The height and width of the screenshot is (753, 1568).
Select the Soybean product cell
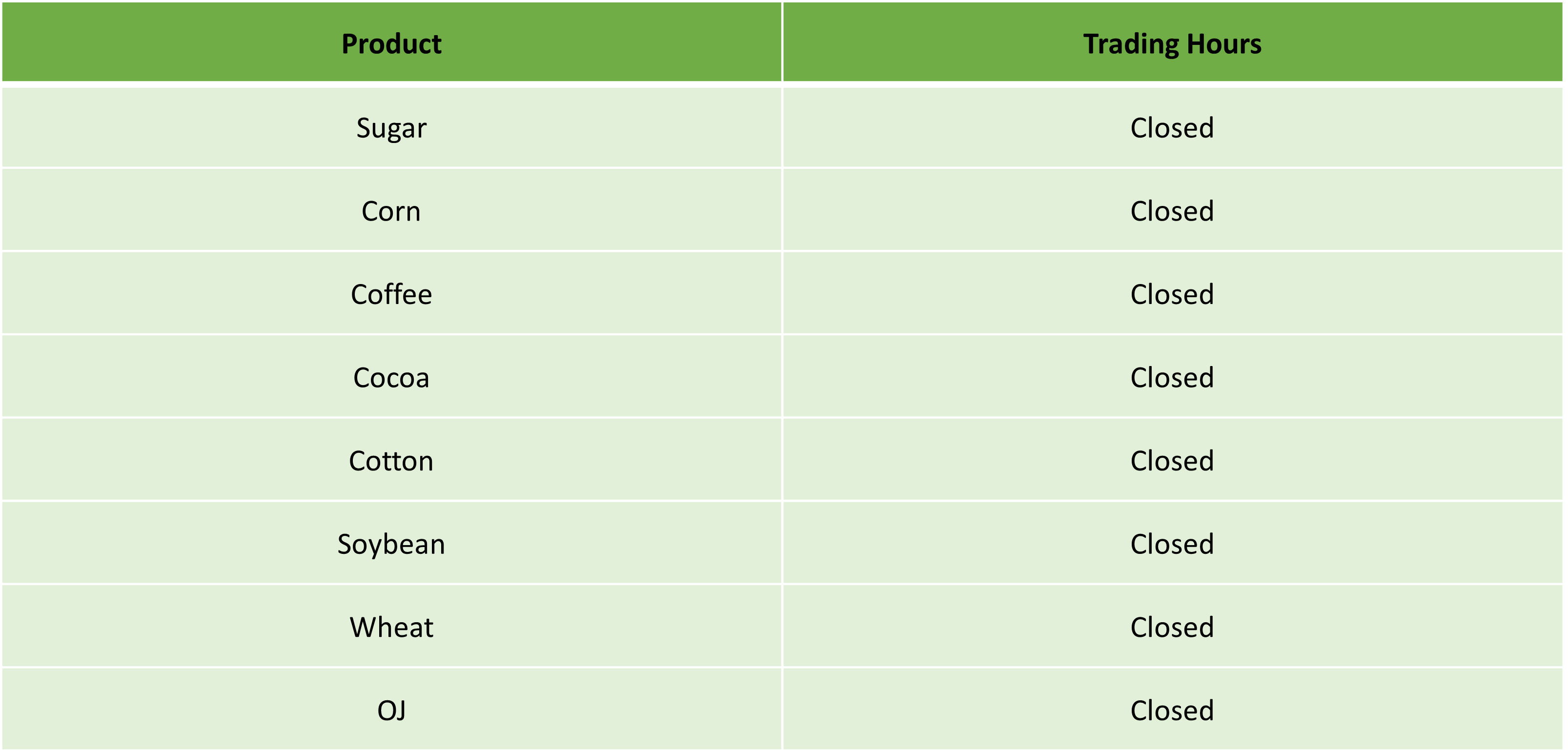[x=391, y=544]
